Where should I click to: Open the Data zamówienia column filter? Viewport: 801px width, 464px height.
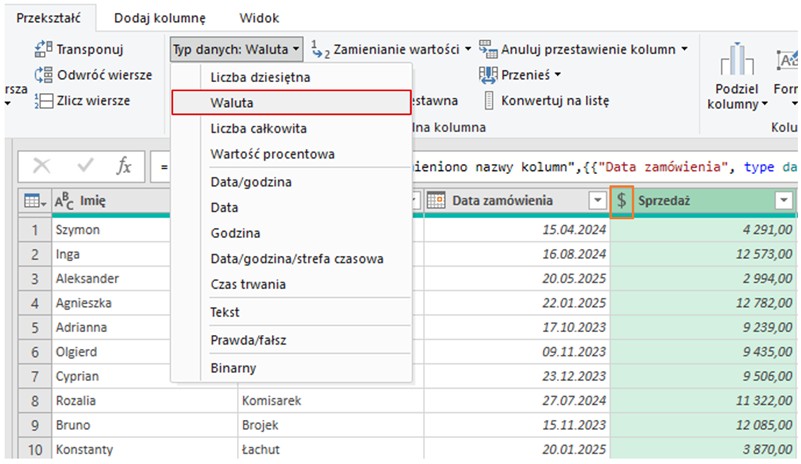(x=597, y=200)
